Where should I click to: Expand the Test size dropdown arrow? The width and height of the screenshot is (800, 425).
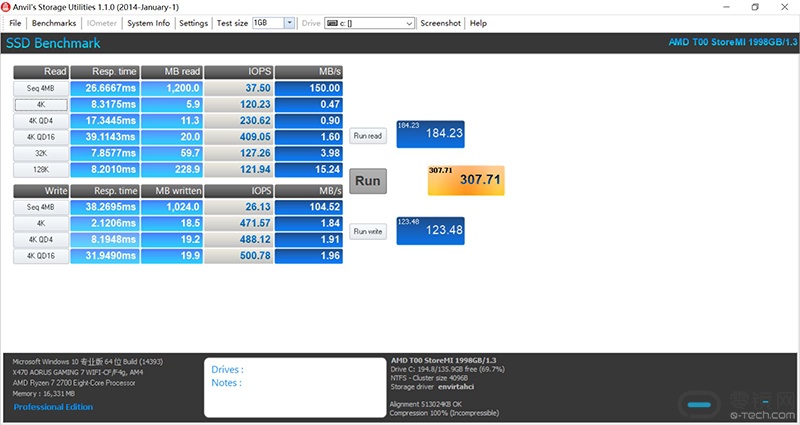click(x=289, y=23)
